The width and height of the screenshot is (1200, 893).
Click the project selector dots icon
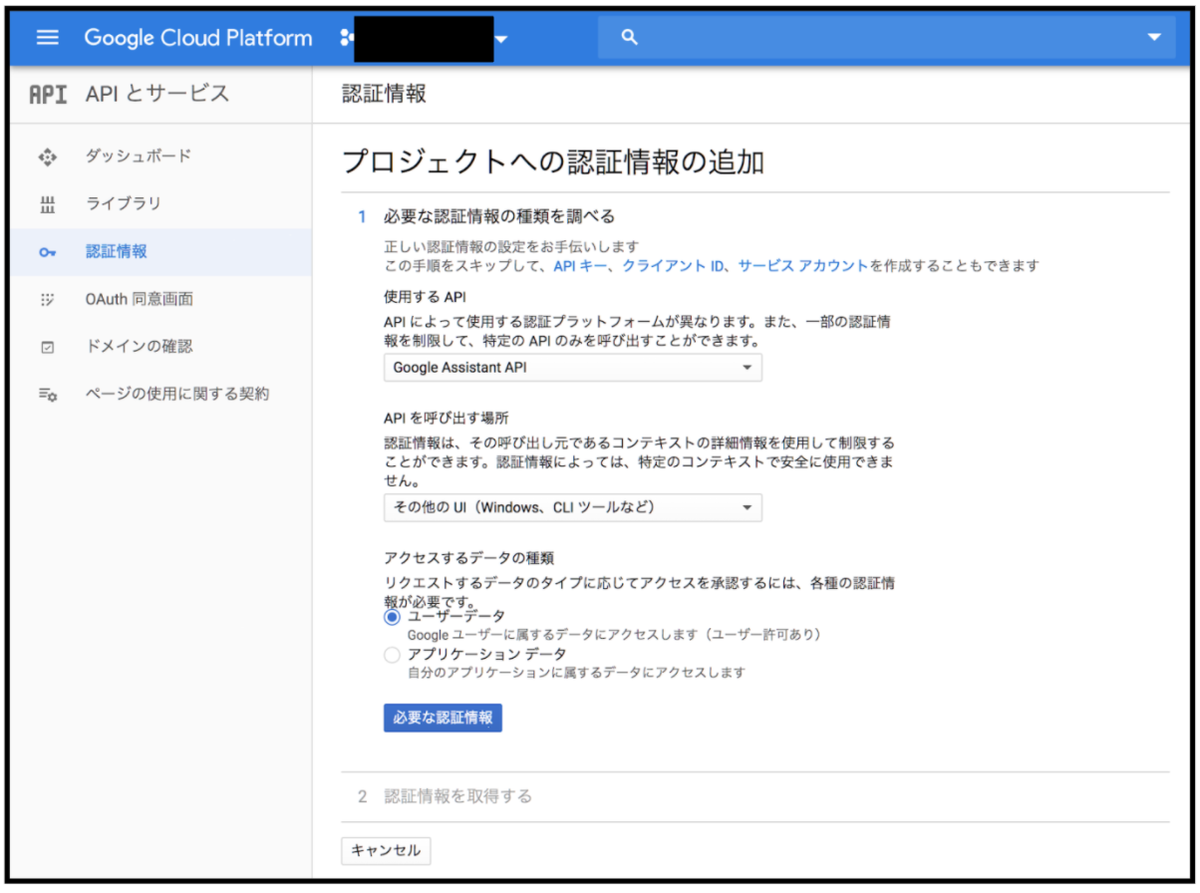[x=347, y=38]
